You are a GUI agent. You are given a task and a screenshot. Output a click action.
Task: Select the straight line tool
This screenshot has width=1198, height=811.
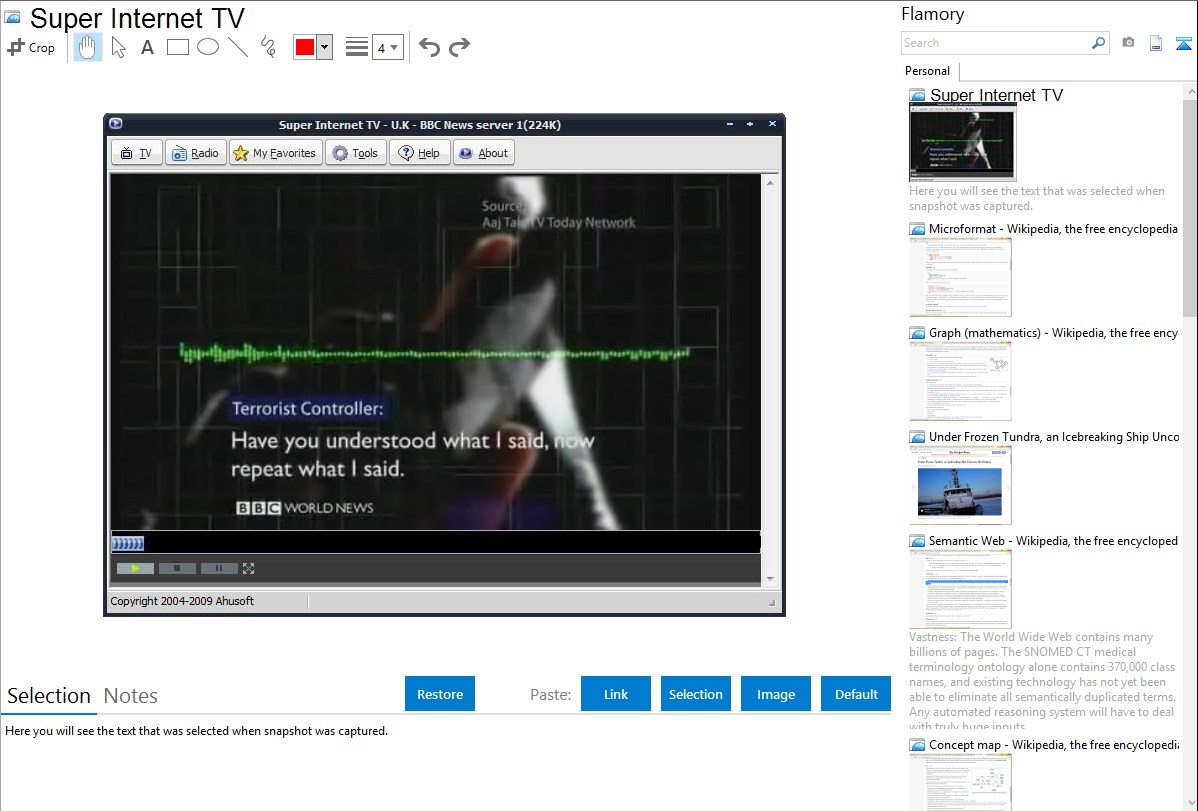[x=238, y=47]
